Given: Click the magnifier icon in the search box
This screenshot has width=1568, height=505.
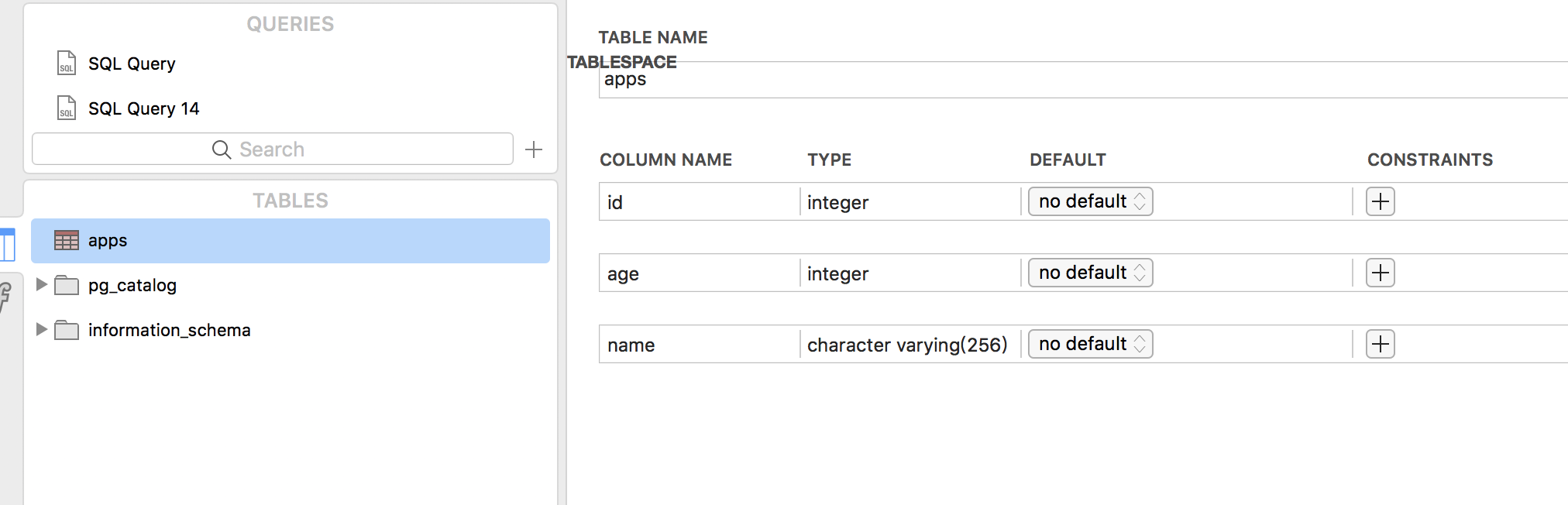Looking at the screenshot, I should click(x=222, y=149).
